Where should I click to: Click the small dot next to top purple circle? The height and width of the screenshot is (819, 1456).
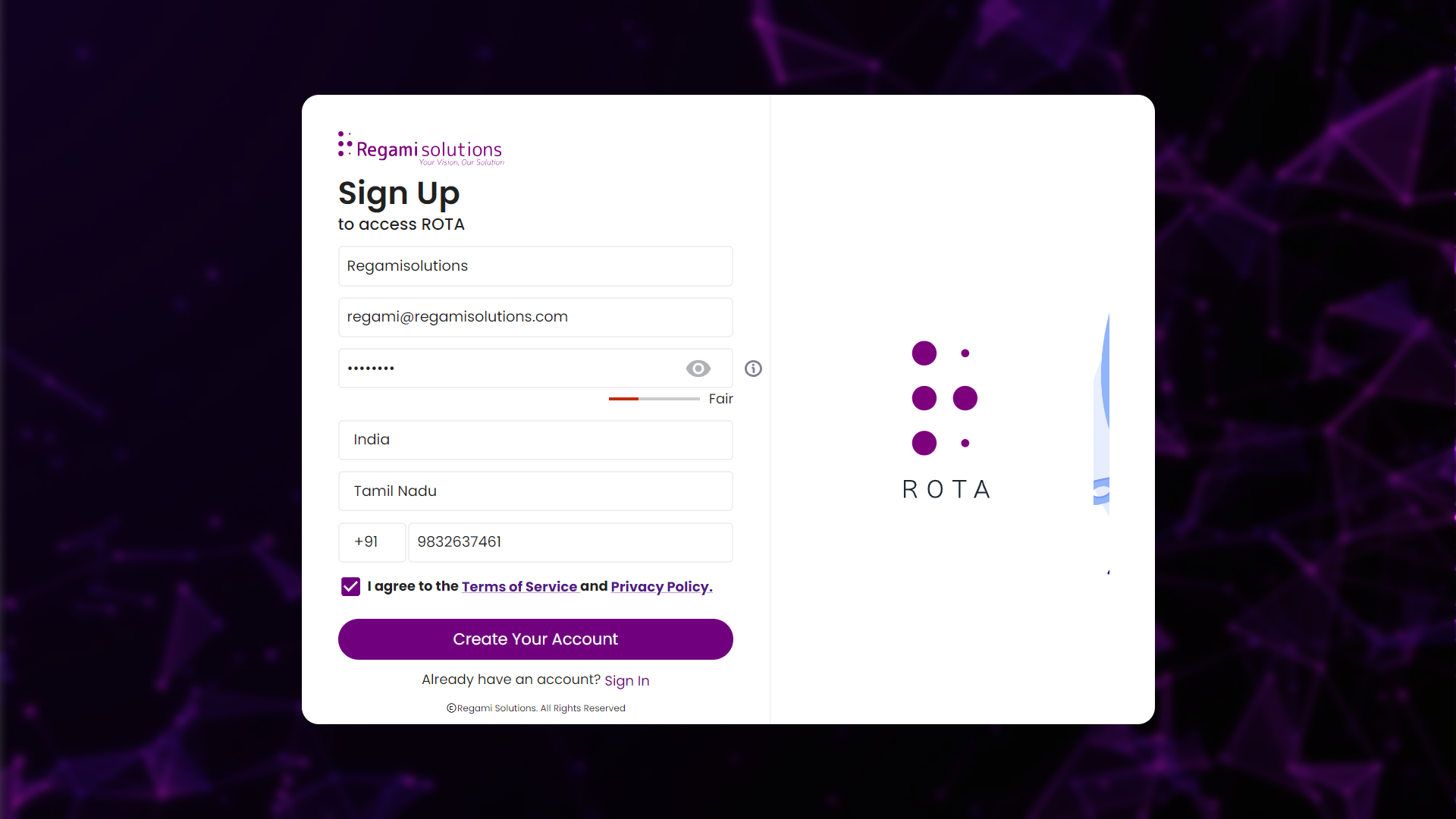964,354
